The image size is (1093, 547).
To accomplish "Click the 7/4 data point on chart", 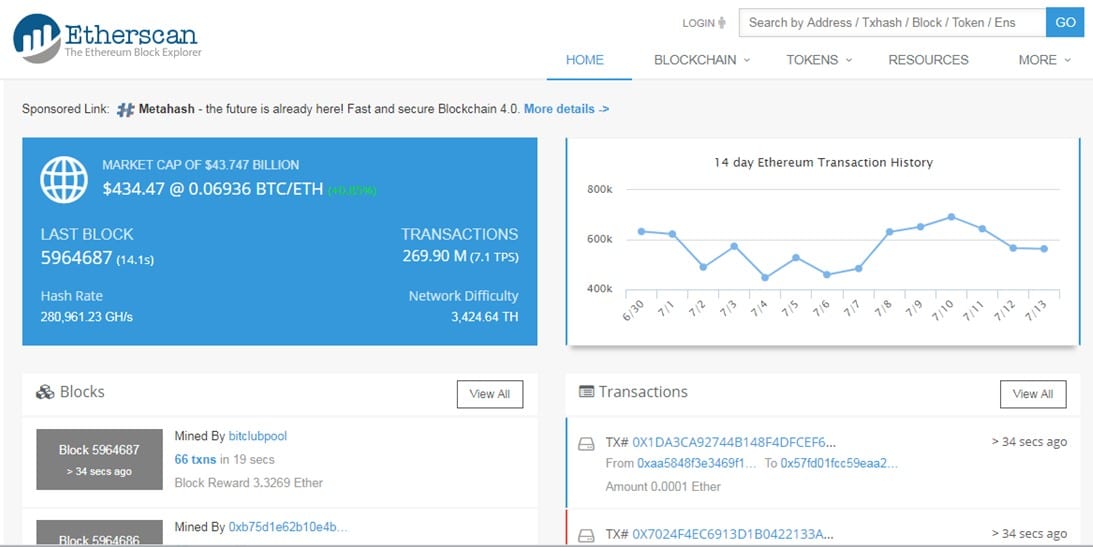I will tap(765, 277).
